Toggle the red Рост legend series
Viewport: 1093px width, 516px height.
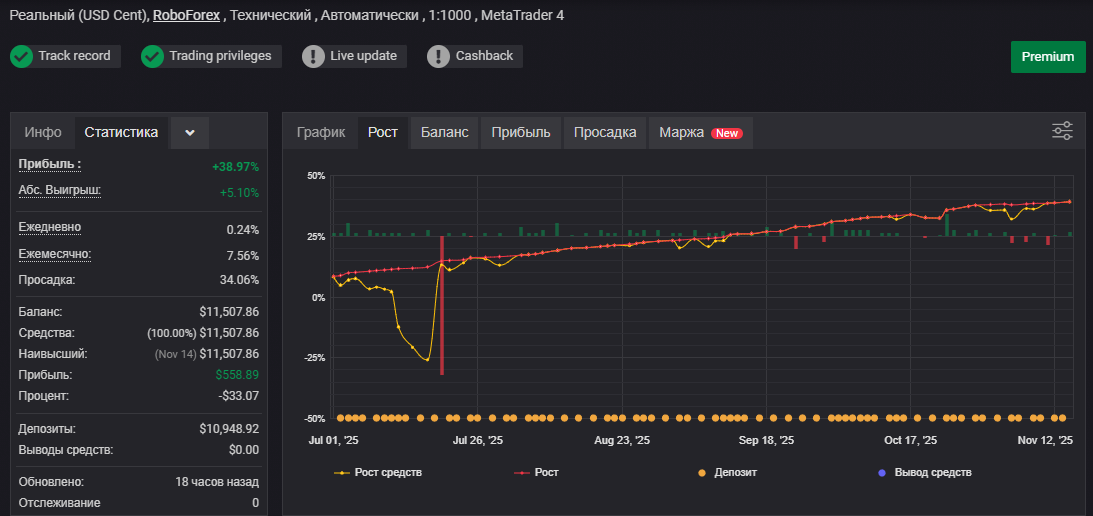pyautogui.click(x=537, y=473)
